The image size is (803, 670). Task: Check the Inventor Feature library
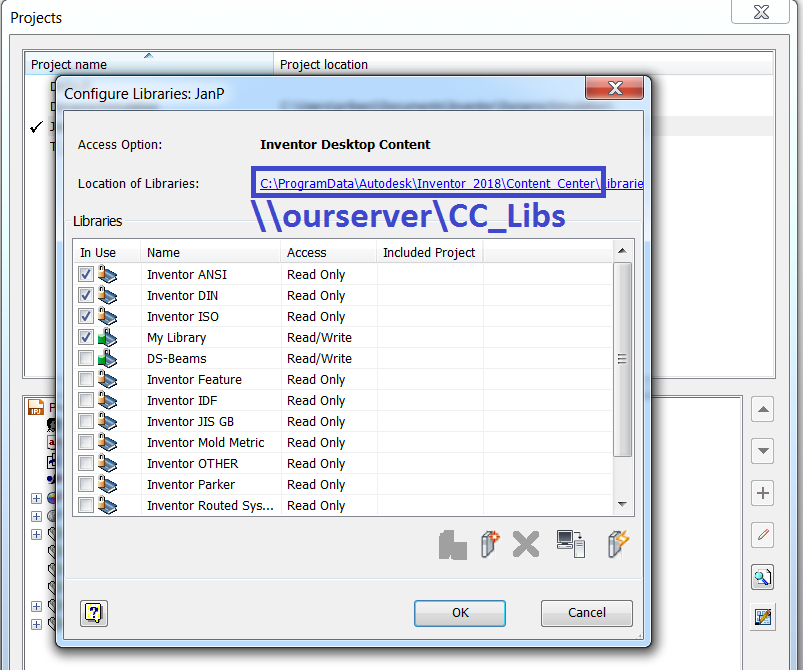tap(87, 379)
